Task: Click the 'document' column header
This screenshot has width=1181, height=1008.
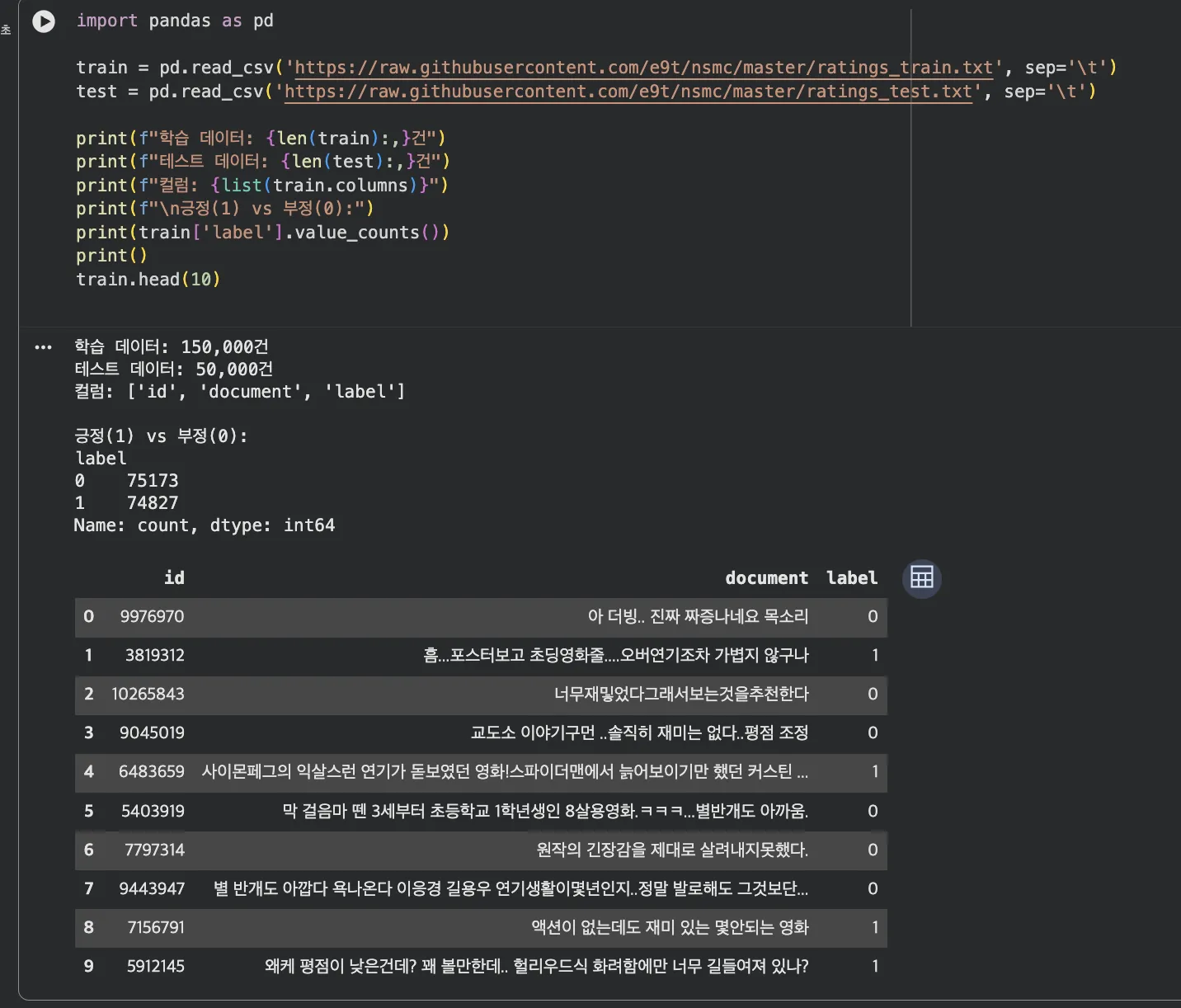Action: (x=766, y=578)
